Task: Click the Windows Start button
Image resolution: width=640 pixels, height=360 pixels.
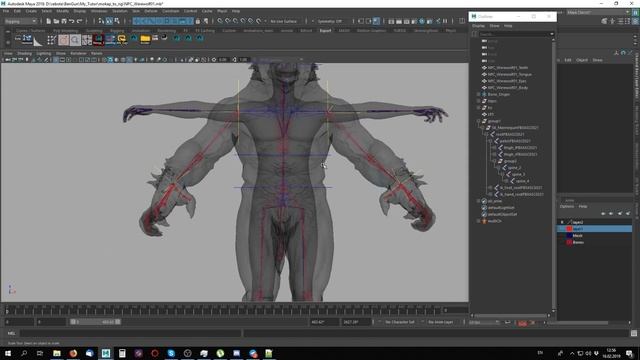Action: pos(8,353)
